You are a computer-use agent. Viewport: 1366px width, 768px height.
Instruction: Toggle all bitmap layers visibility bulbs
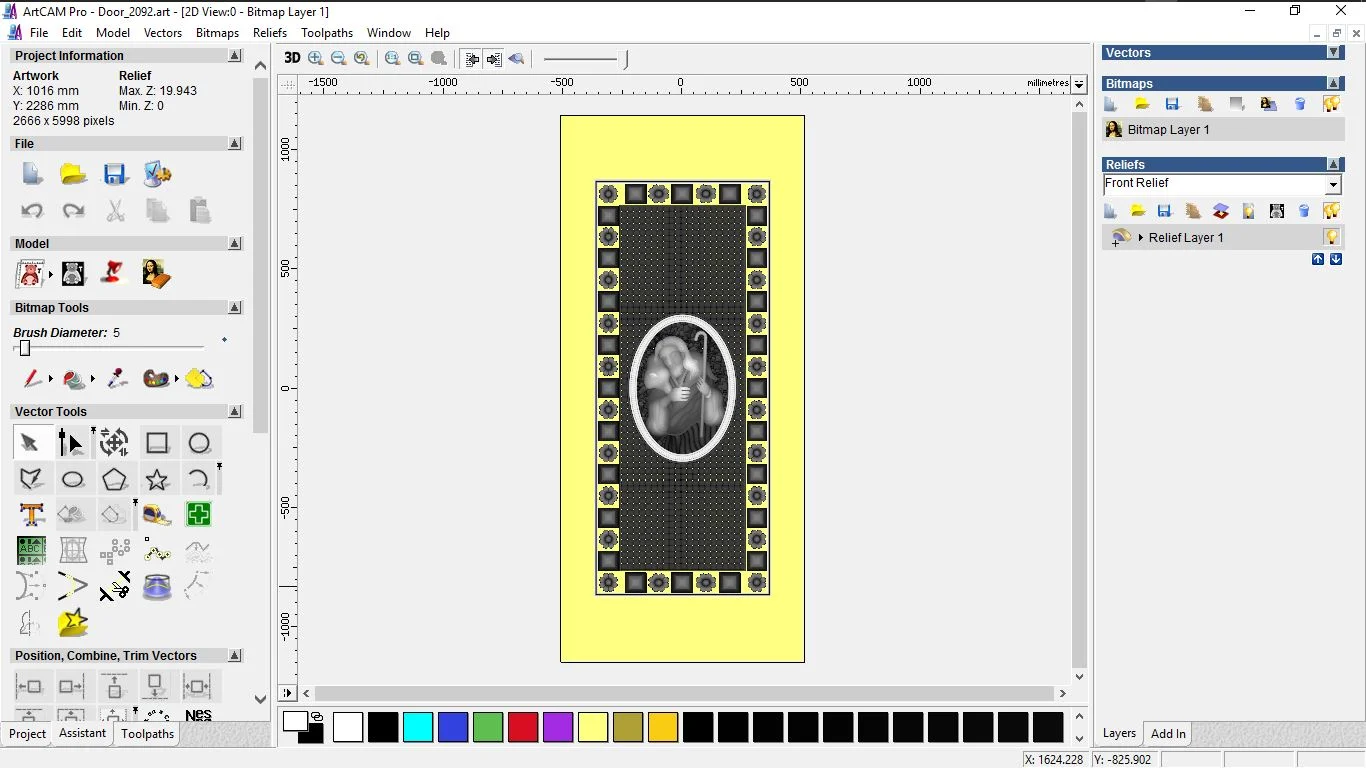[x=1331, y=104]
